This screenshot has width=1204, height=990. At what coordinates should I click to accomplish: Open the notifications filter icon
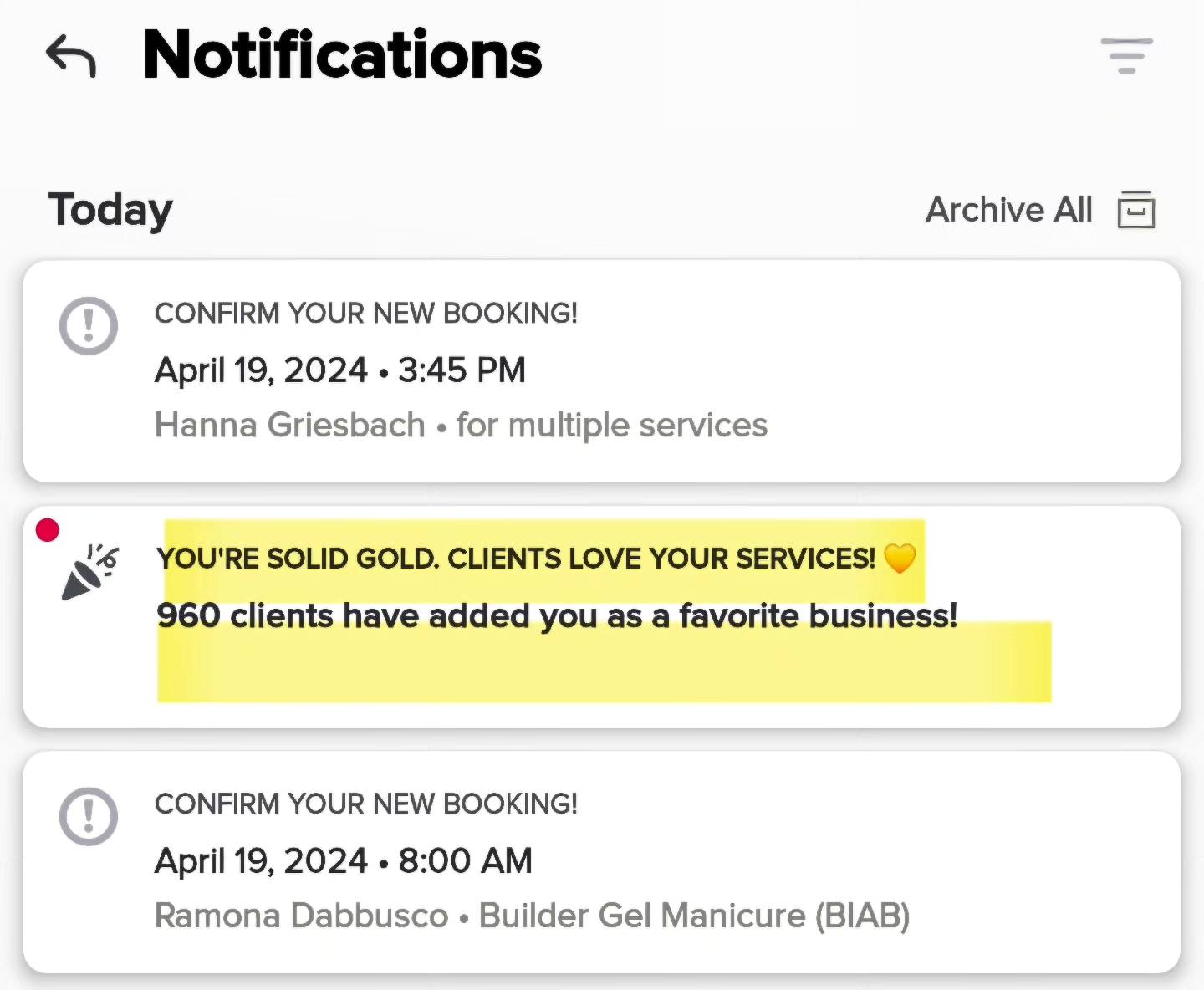1126,55
